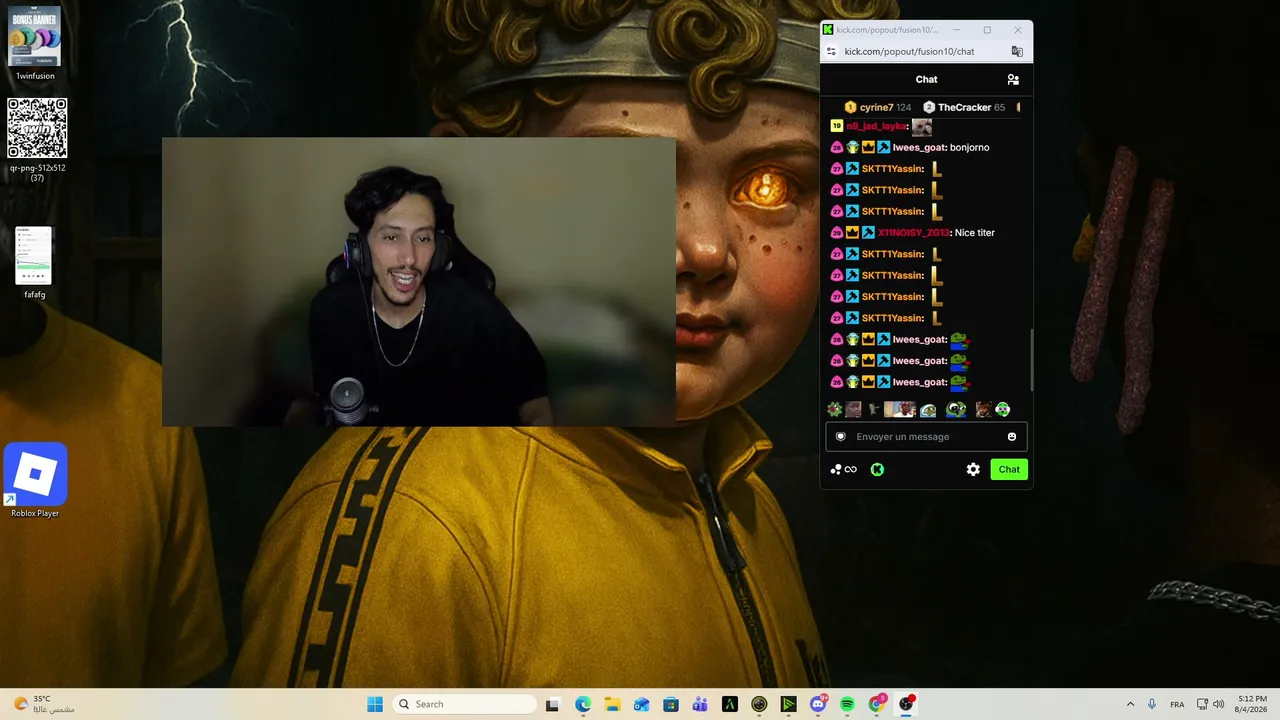Click username X11NOISY_ZG13 in chat

913,233
